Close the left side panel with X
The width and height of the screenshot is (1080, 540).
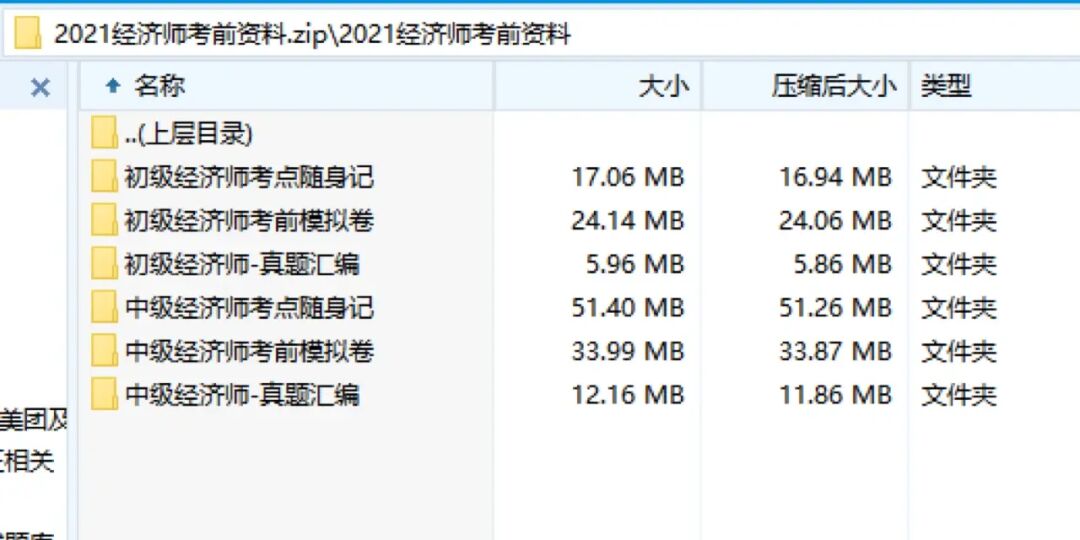click(x=41, y=87)
